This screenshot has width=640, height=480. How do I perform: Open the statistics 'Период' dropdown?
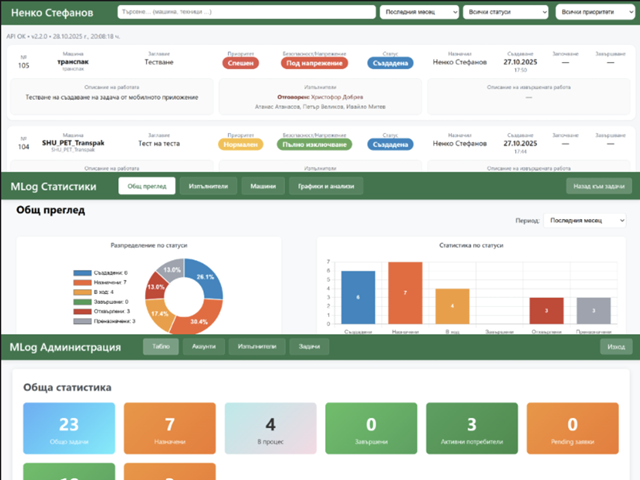584,220
